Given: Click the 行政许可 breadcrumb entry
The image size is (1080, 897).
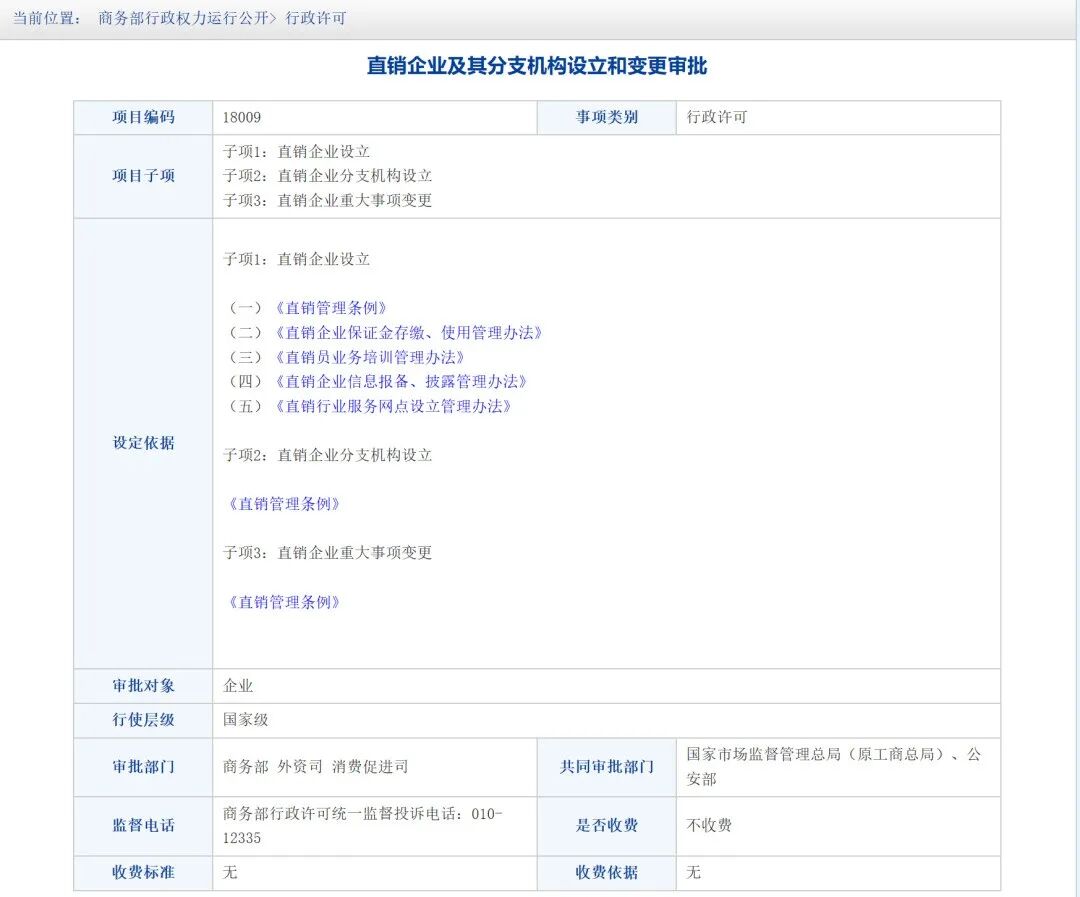Looking at the screenshot, I should pos(316,18).
